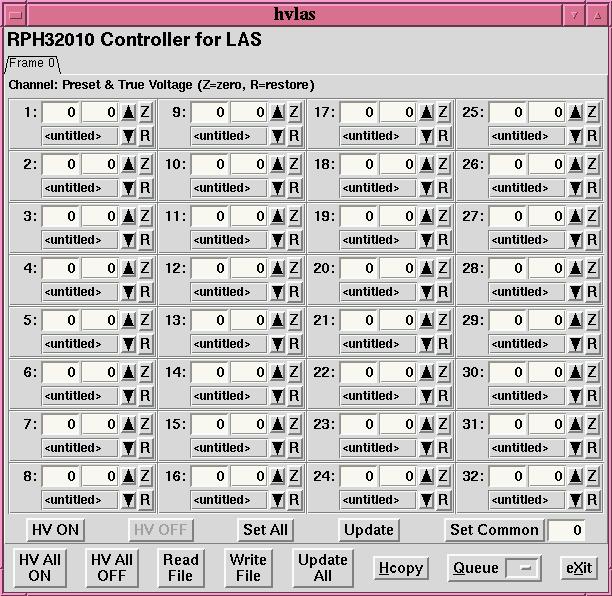Restore channel 8 using its R button
The height and width of the screenshot is (596, 612).
(x=144, y=500)
